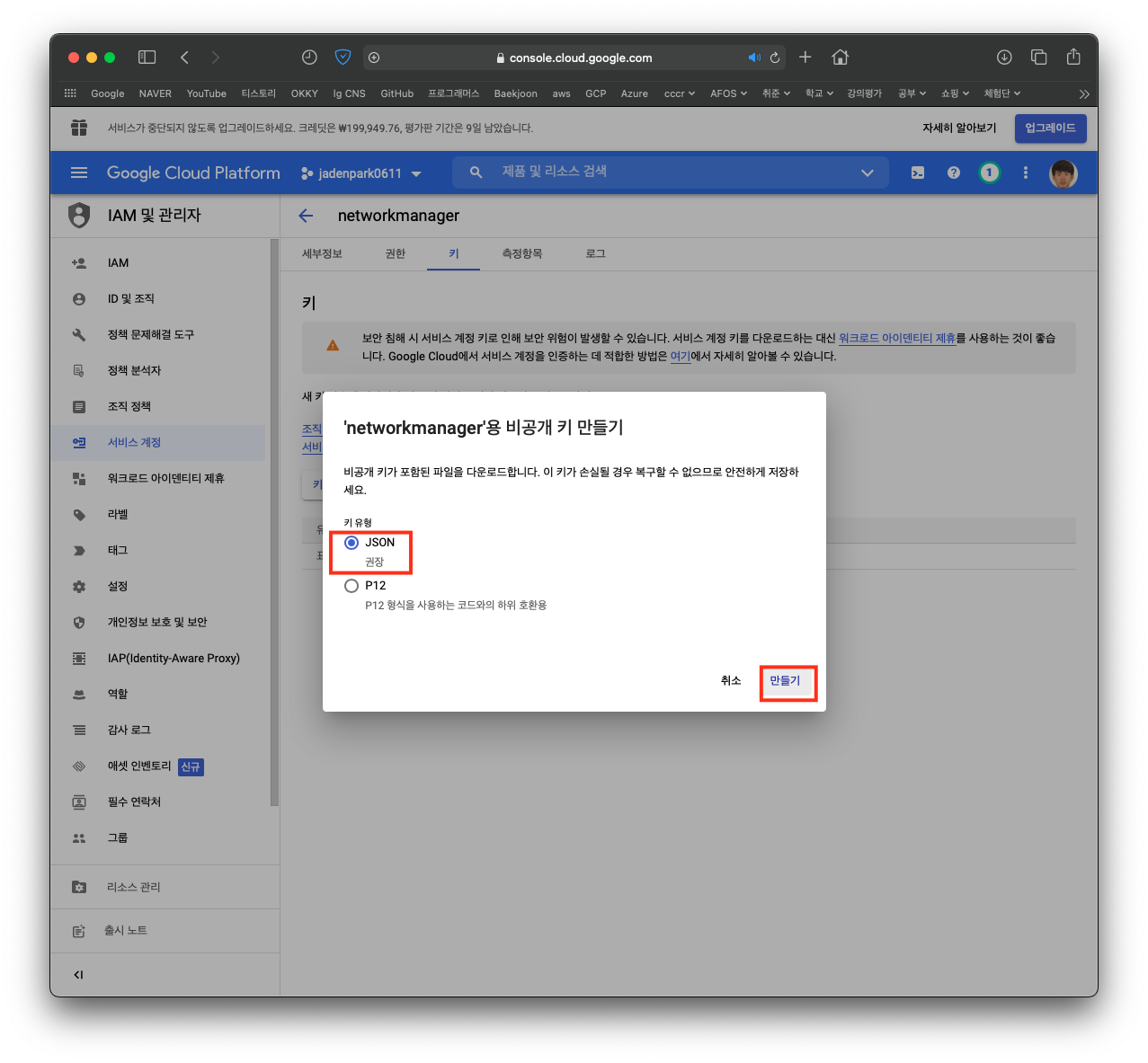Viewport: 1148px width, 1063px height.
Task: Toggle the Safari sidebar button
Action: click(x=147, y=58)
